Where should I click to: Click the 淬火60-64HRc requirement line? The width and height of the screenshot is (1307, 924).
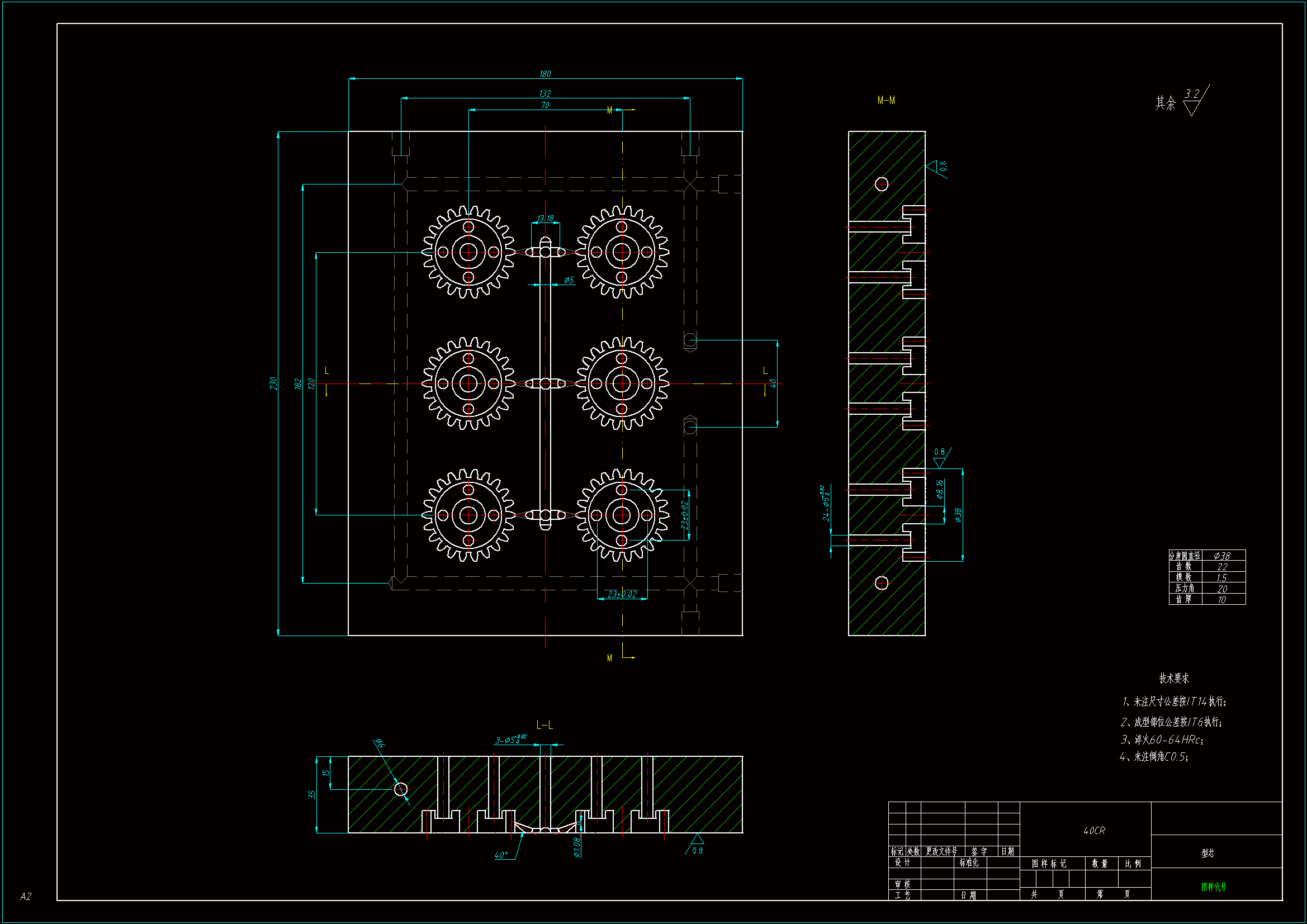[1161, 740]
